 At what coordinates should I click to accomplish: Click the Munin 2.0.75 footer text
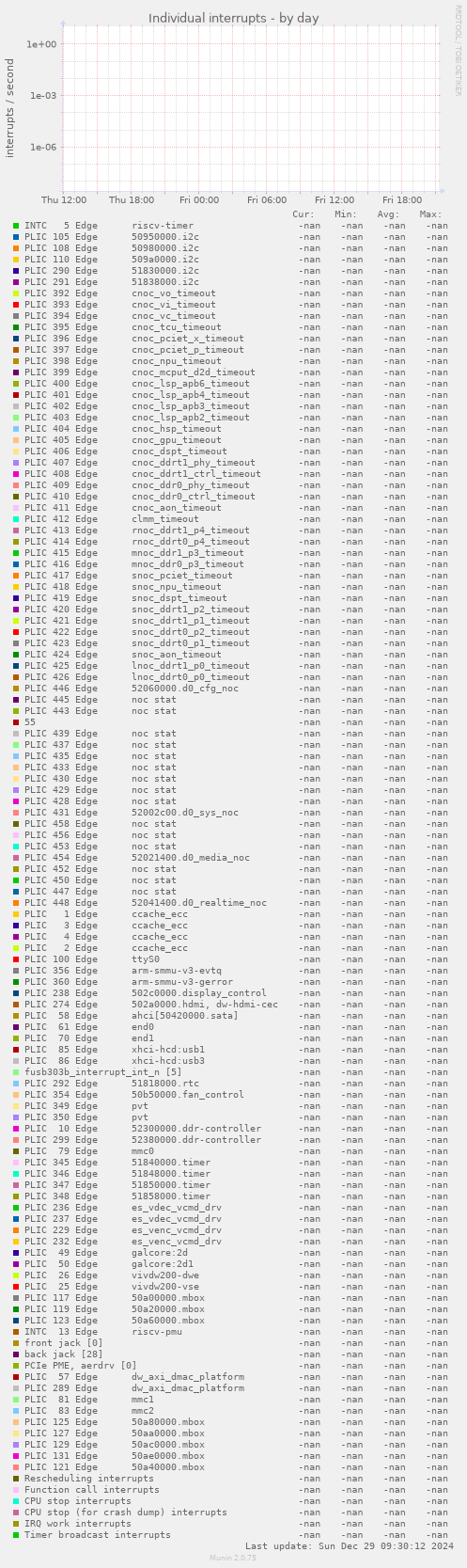coord(233,1559)
